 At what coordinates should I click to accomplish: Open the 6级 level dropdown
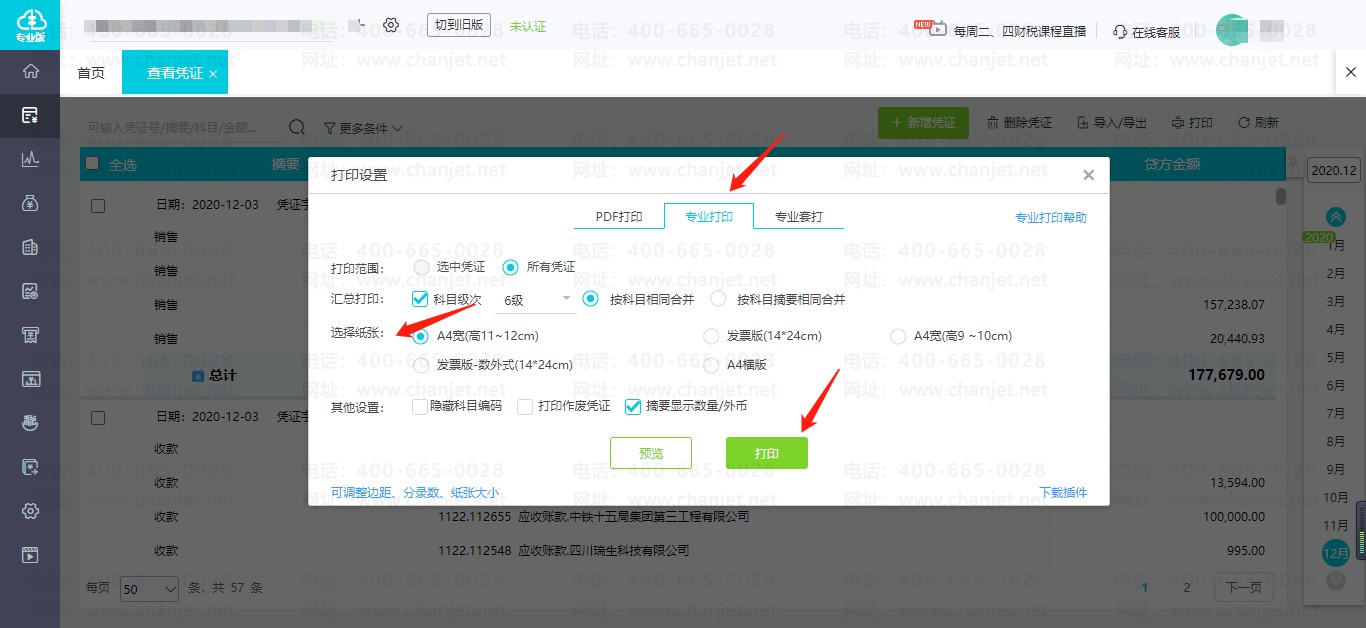pos(535,299)
